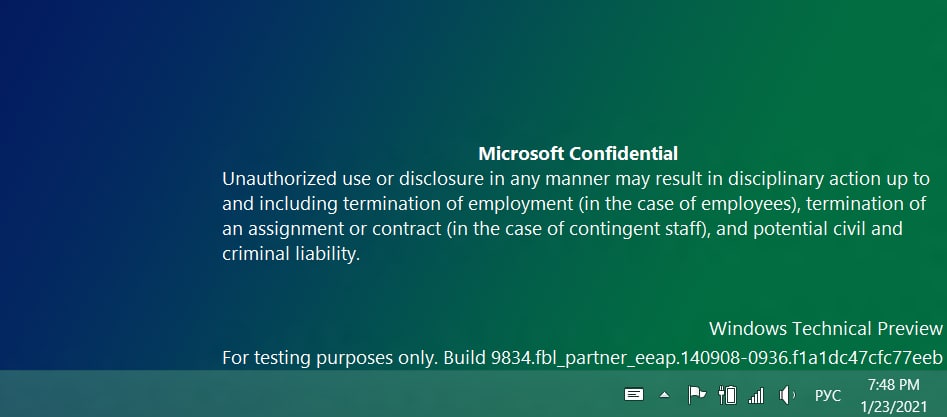The image size is (947, 417).
Task: Open the clock showing 7:48 PM
Action: [x=893, y=384]
